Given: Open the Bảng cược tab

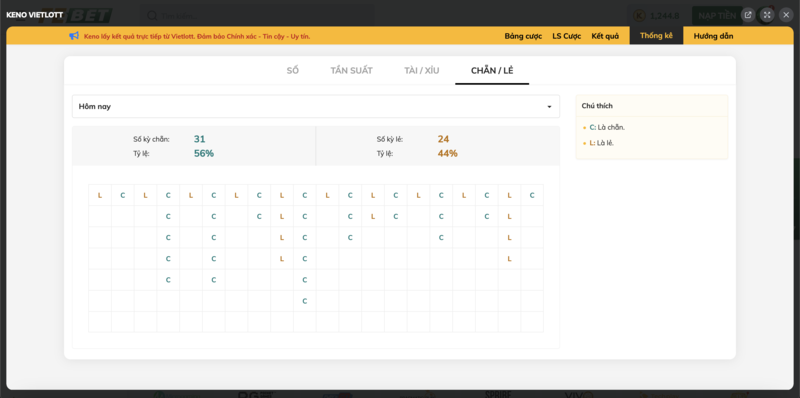Looking at the screenshot, I should [523, 36].
